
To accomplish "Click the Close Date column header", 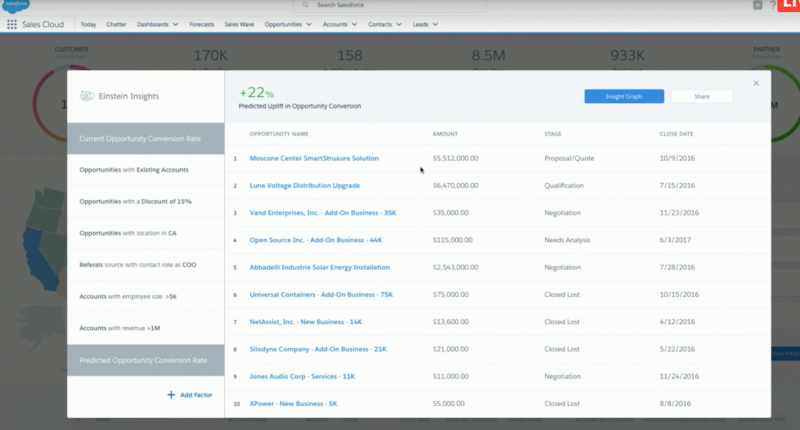I will (x=677, y=134).
